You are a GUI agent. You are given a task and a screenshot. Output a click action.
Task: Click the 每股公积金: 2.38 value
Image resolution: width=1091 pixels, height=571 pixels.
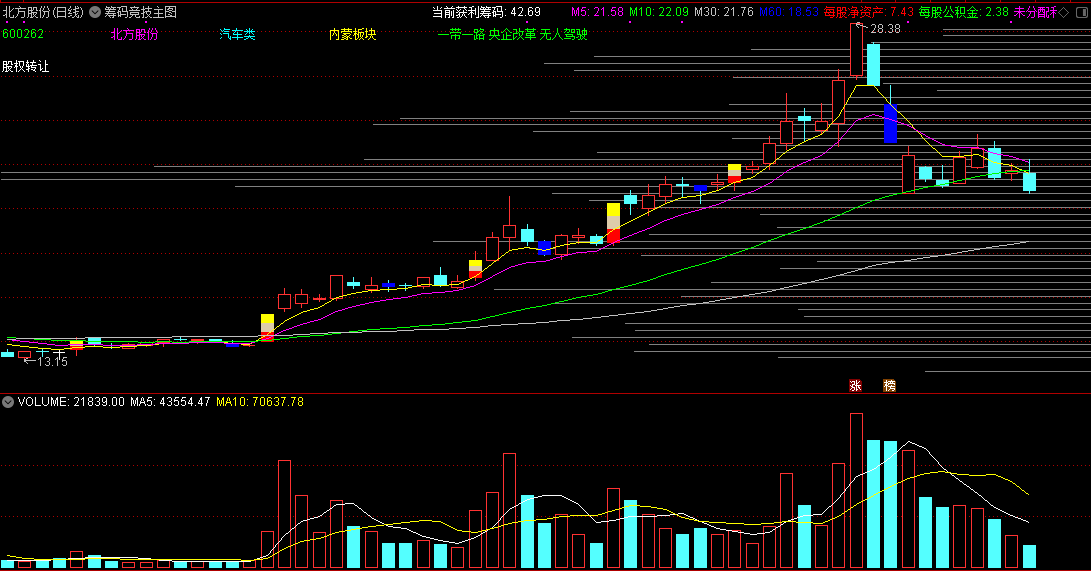click(x=964, y=12)
